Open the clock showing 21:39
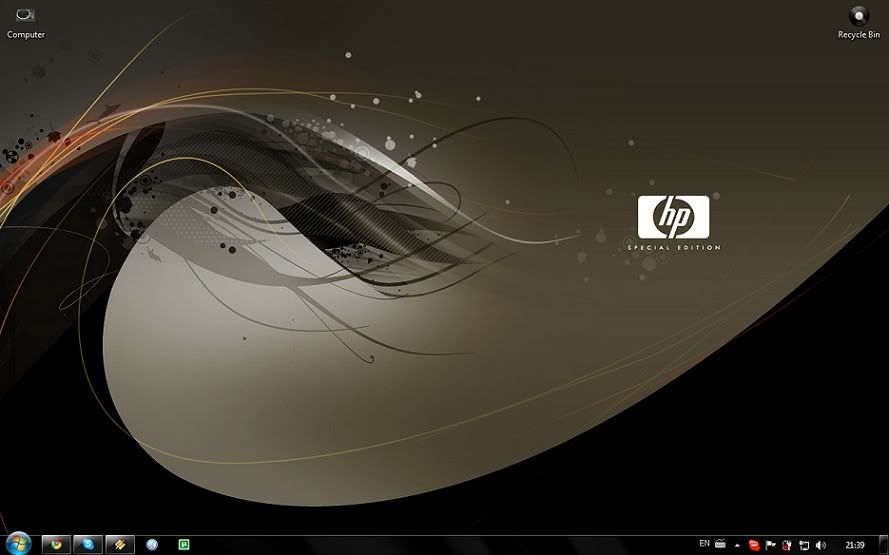889x555 pixels. point(855,545)
